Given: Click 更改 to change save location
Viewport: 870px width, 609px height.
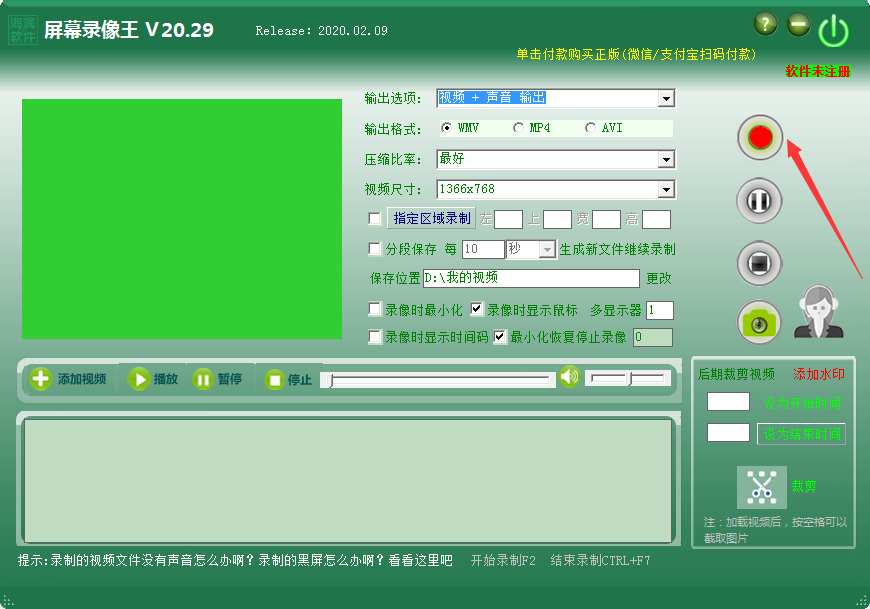Looking at the screenshot, I should [658, 279].
